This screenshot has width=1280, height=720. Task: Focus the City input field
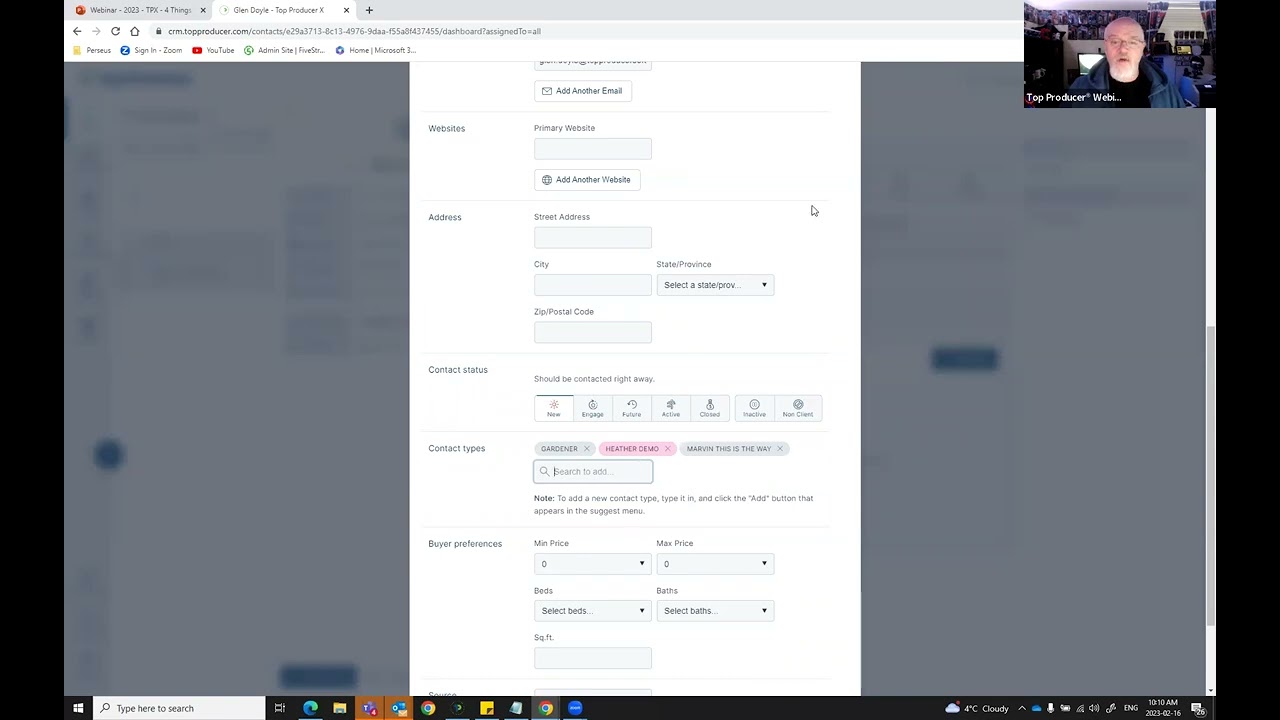[592, 285]
